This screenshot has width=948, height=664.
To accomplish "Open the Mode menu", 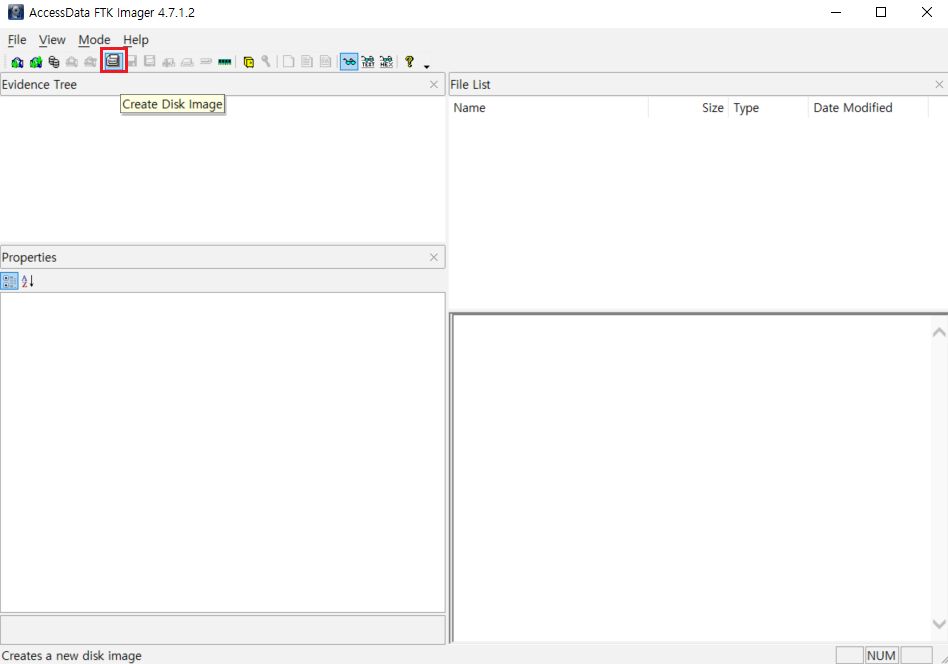I will (94, 40).
